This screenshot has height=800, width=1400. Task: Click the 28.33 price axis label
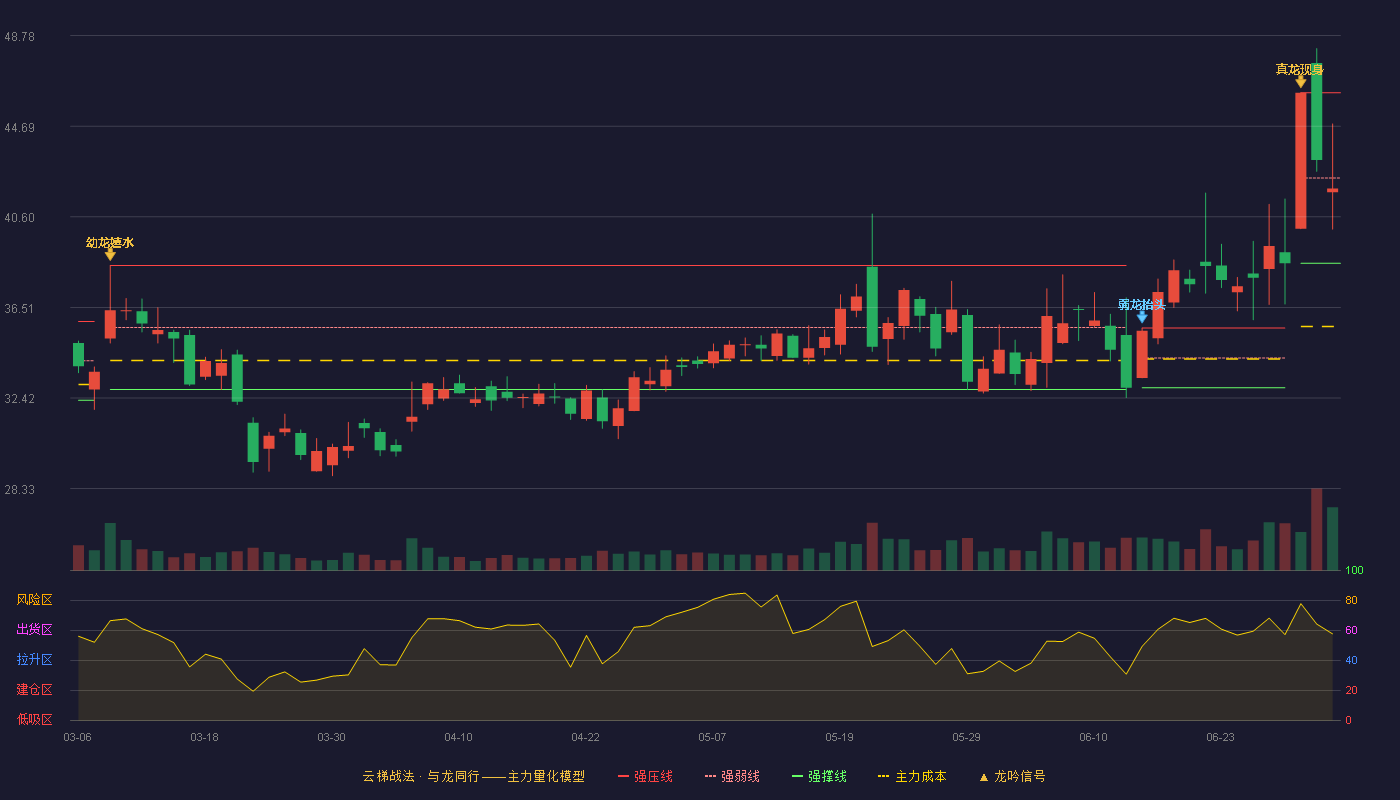tap(19, 490)
